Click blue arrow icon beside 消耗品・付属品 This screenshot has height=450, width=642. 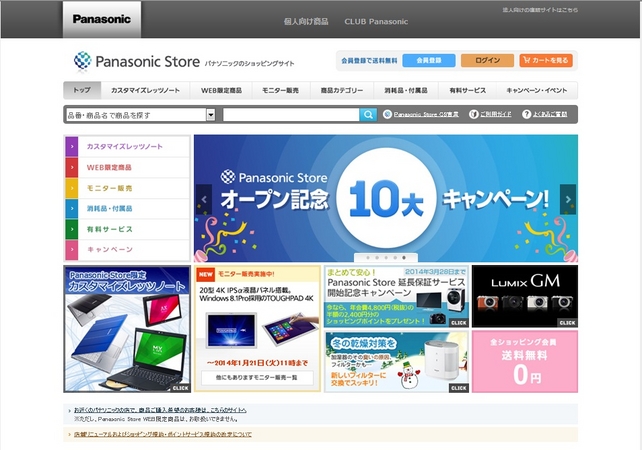click(72, 209)
